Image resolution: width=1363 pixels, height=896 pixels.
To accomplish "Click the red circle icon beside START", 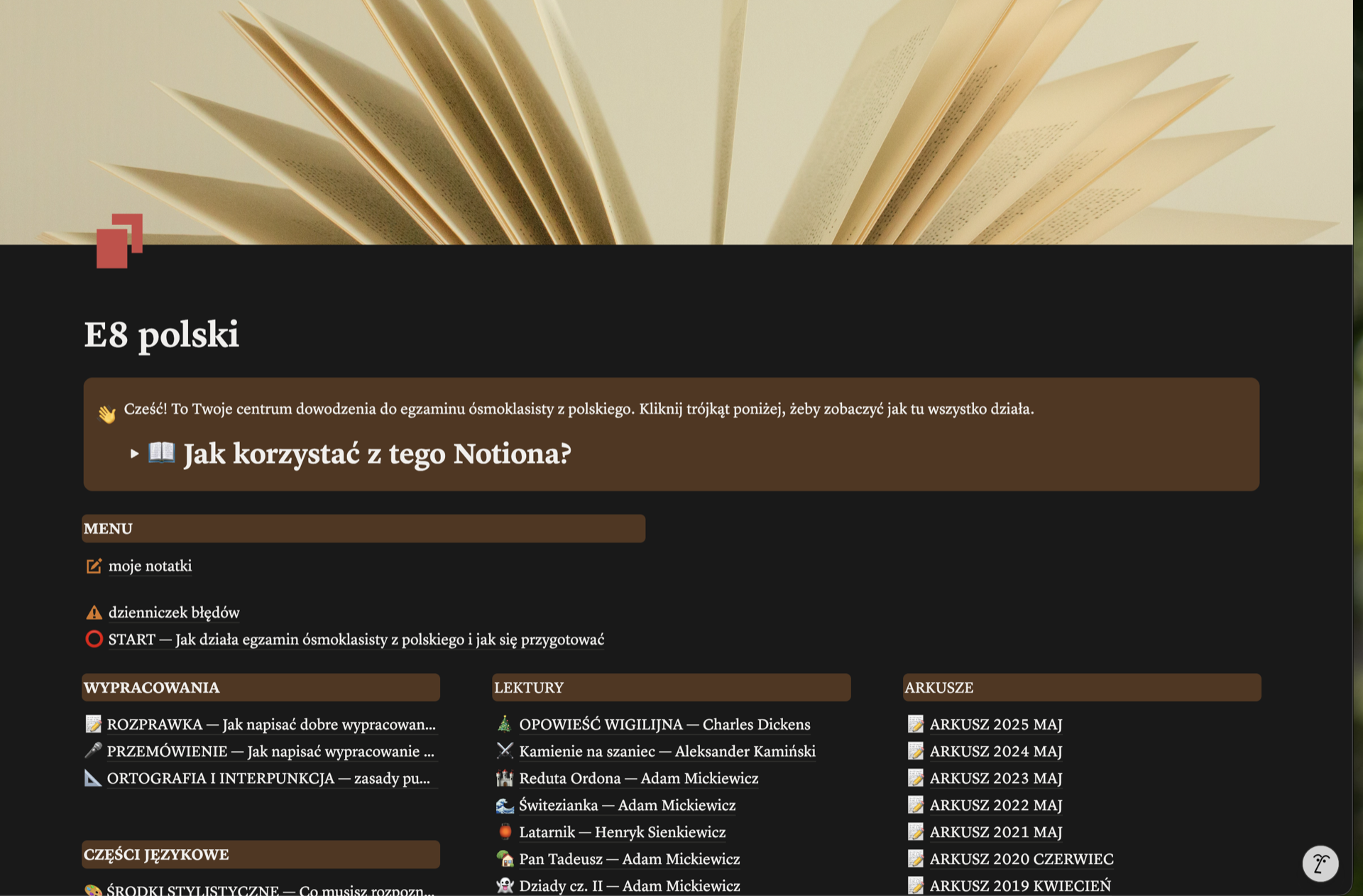I will pos(94,639).
